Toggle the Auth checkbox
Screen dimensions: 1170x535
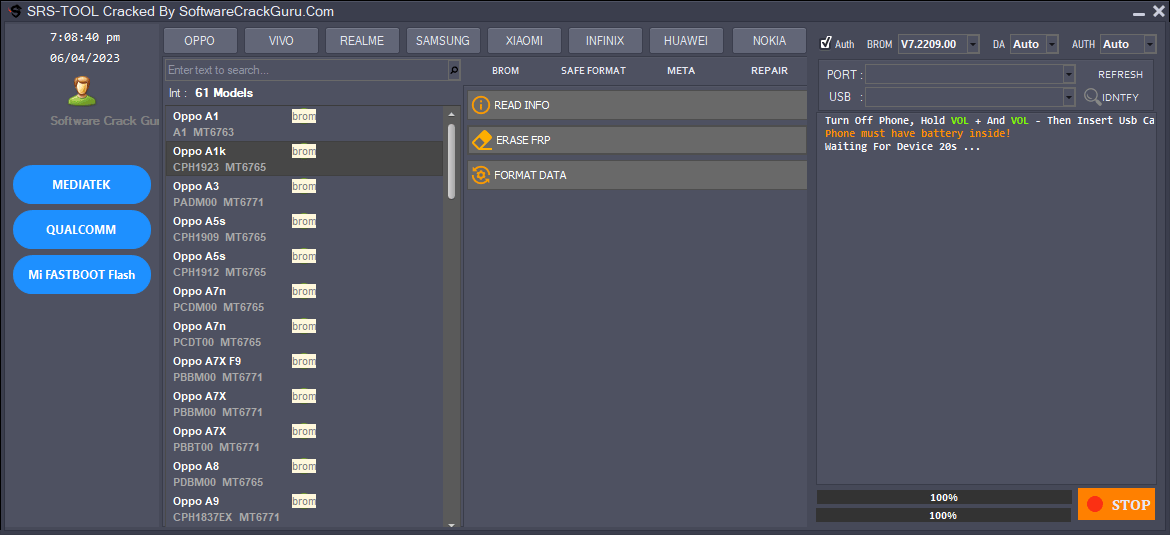coord(825,43)
